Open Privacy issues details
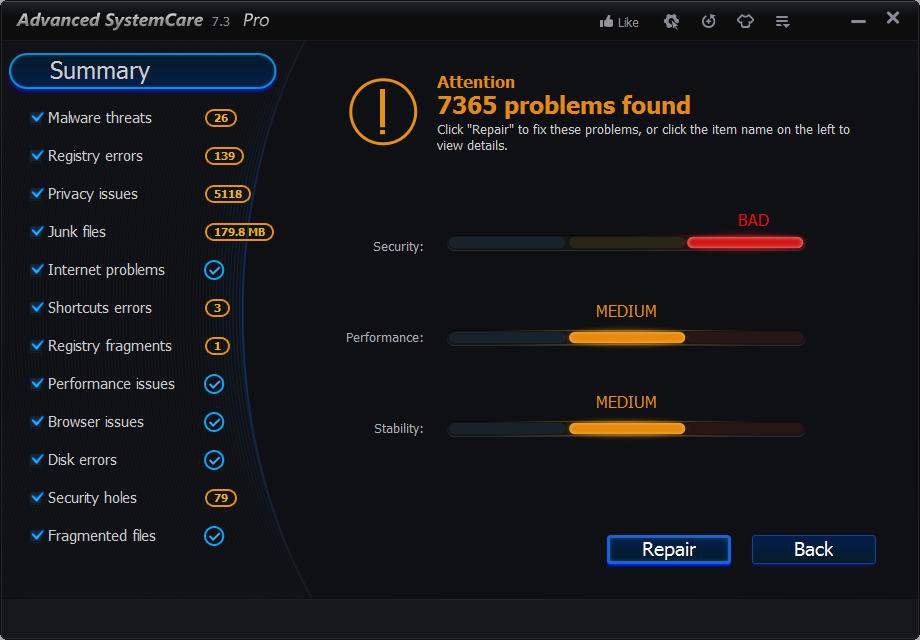This screenshot has height=640, width=920. click(x=93, y=194)
